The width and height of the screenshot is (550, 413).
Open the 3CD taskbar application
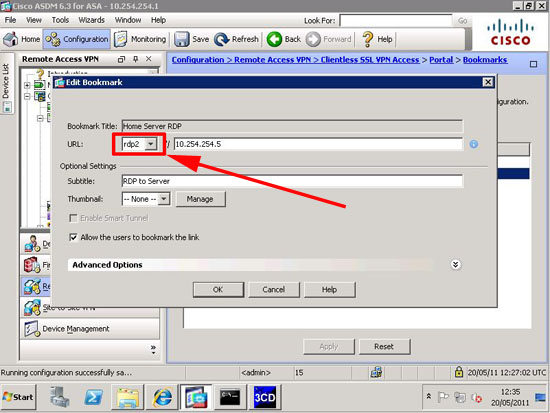coord(265,397)
